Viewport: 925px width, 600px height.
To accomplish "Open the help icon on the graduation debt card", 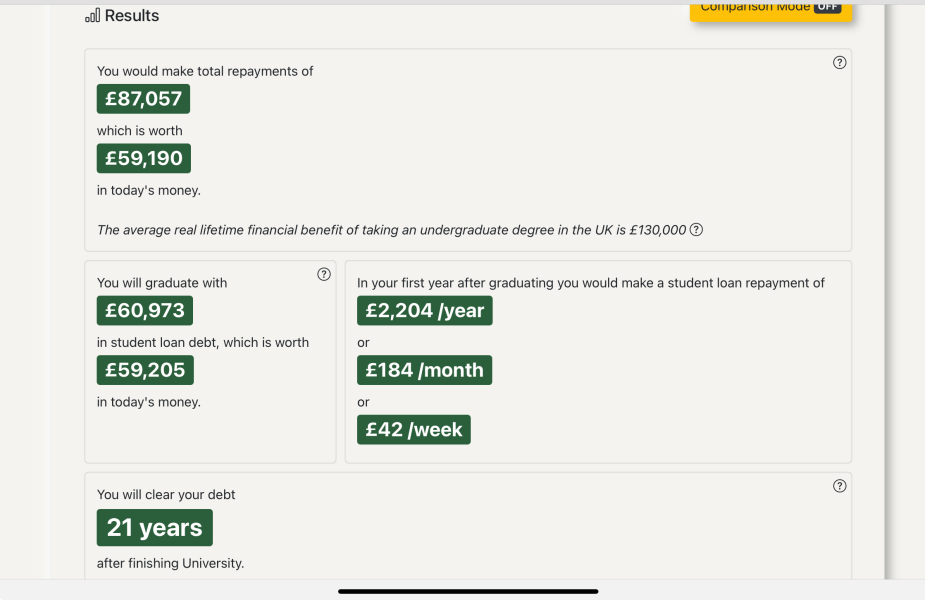I will coord(324,274).
